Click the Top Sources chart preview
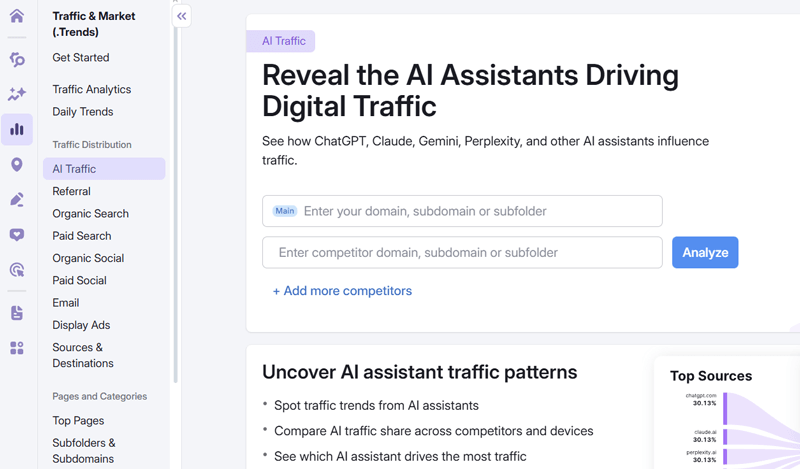This screenshot has width=800, height=469. coord(727,412)
